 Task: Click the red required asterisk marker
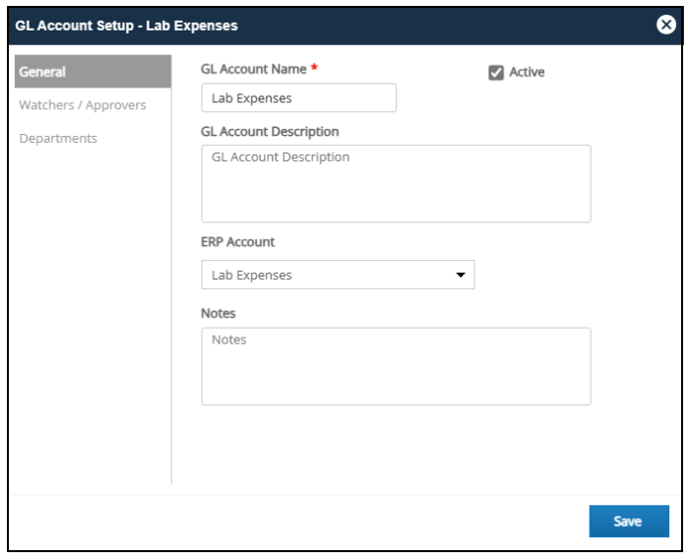(314, 67)
